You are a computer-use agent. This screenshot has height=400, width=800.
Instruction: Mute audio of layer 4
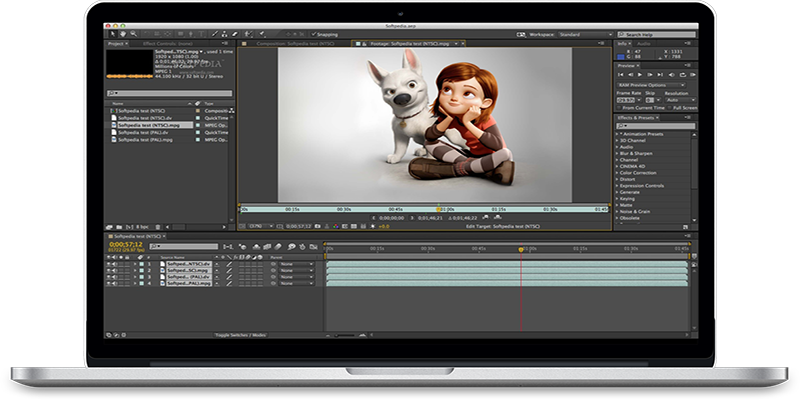click(x=114, y=283)
